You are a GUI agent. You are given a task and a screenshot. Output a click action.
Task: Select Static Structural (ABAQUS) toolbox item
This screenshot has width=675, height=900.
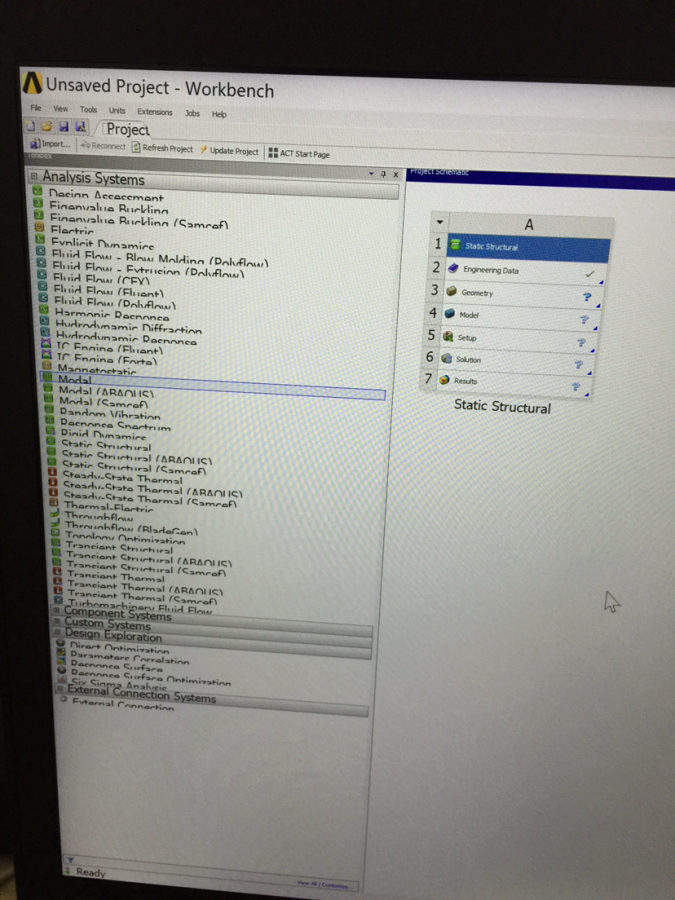tap(137, 458)
